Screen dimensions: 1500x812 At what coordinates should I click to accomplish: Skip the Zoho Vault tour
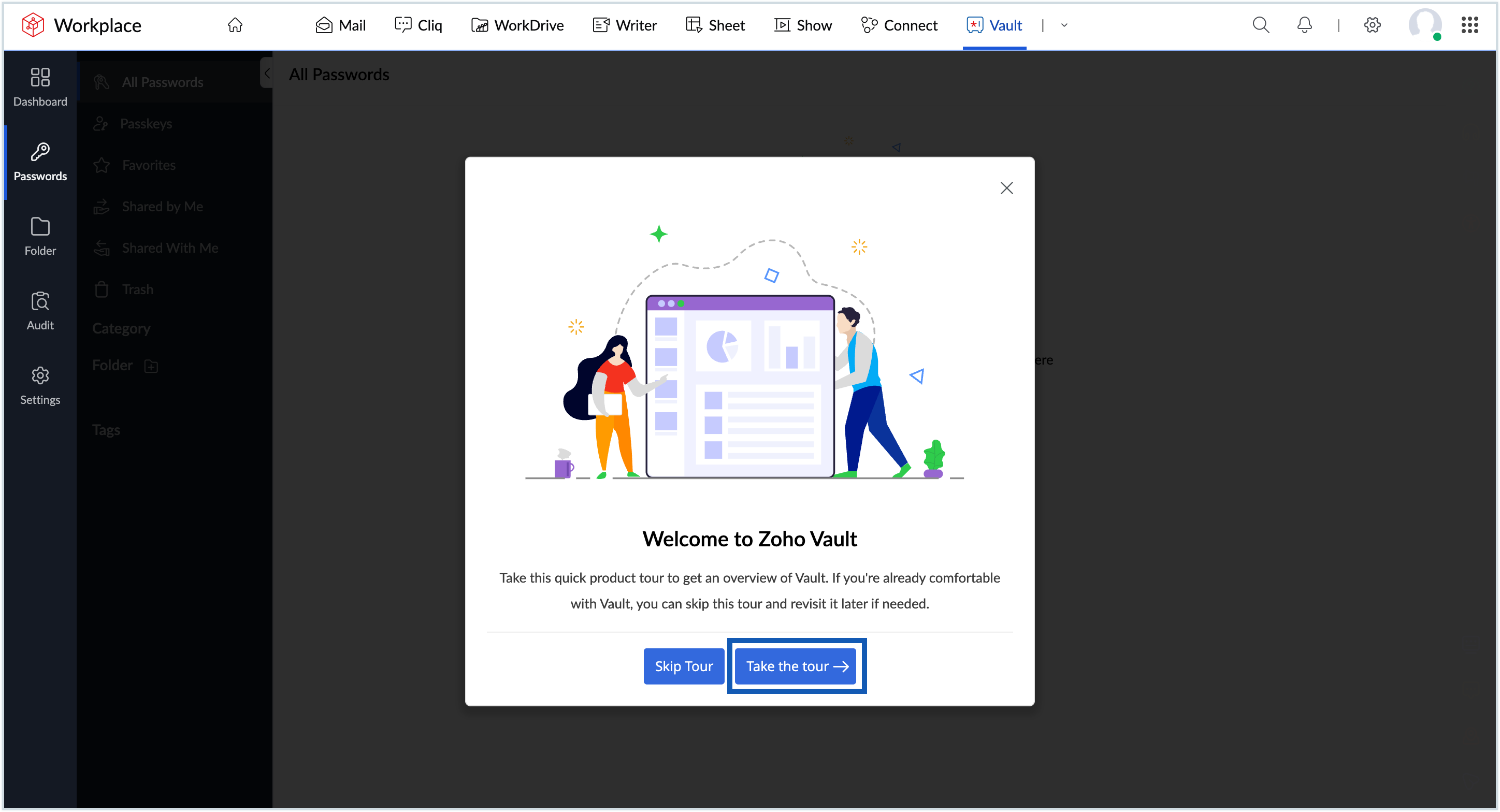pyautogui.click(x=684, y=666)
